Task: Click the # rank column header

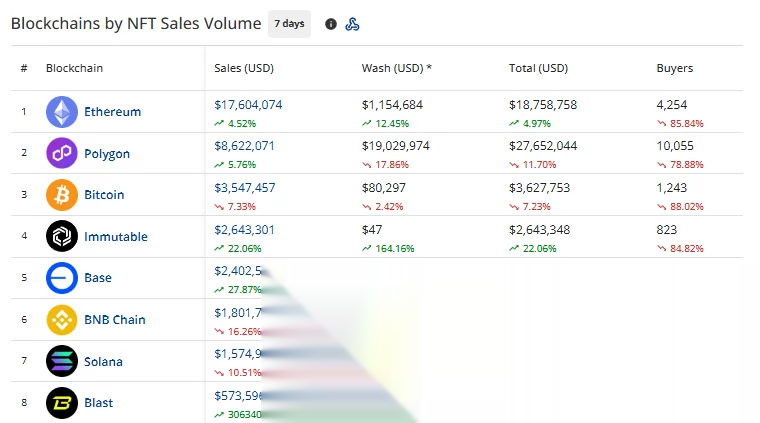Action: tap(24, 68)
